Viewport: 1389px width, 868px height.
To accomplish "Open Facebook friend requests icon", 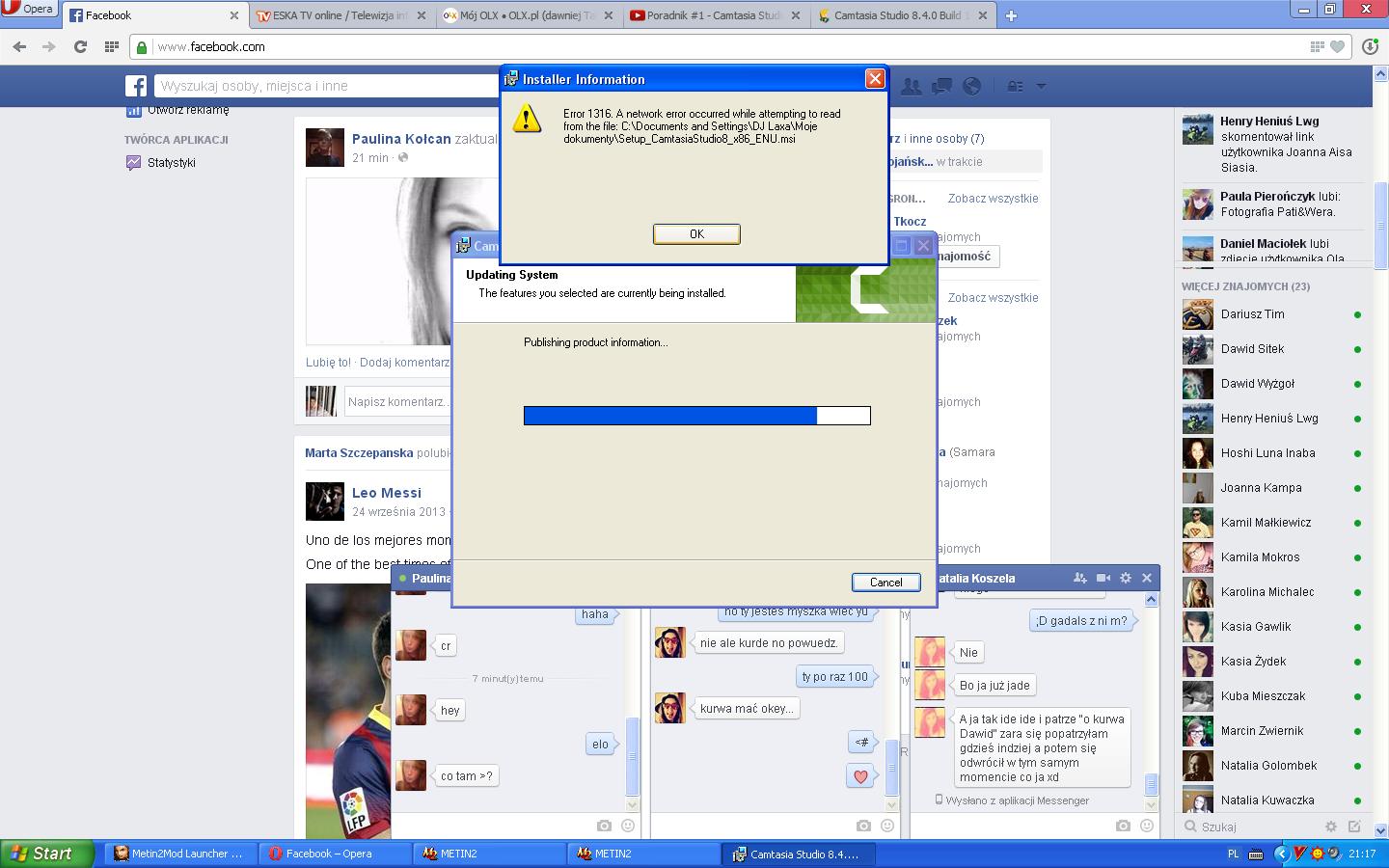I will click(911, 86).
